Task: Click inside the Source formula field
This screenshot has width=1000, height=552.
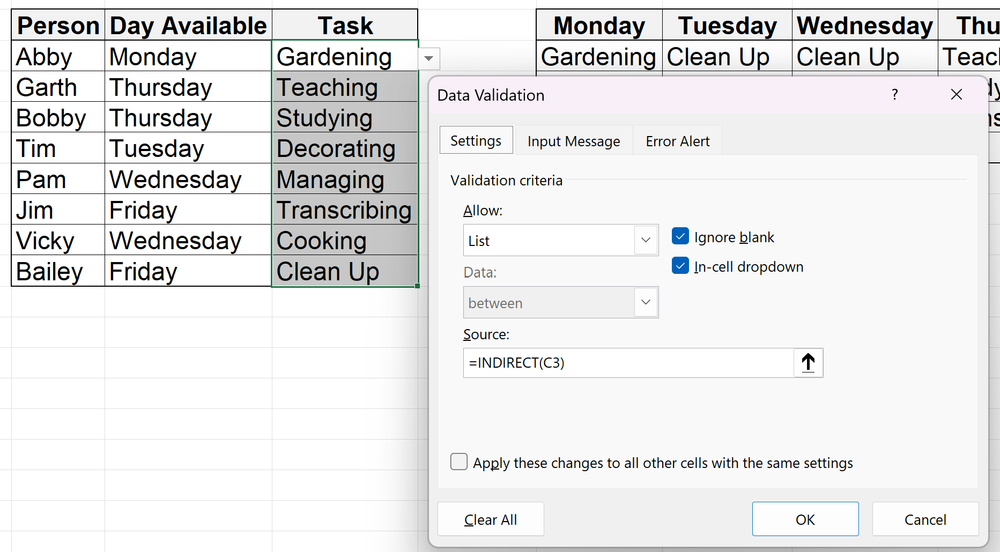Action: tap(627, 363)
